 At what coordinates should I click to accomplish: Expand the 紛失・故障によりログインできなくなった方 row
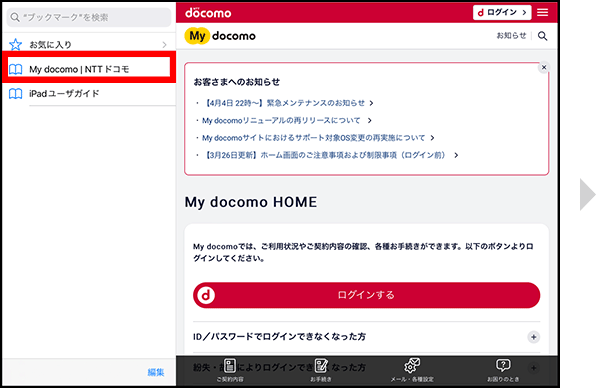click(x=366, y=367)
